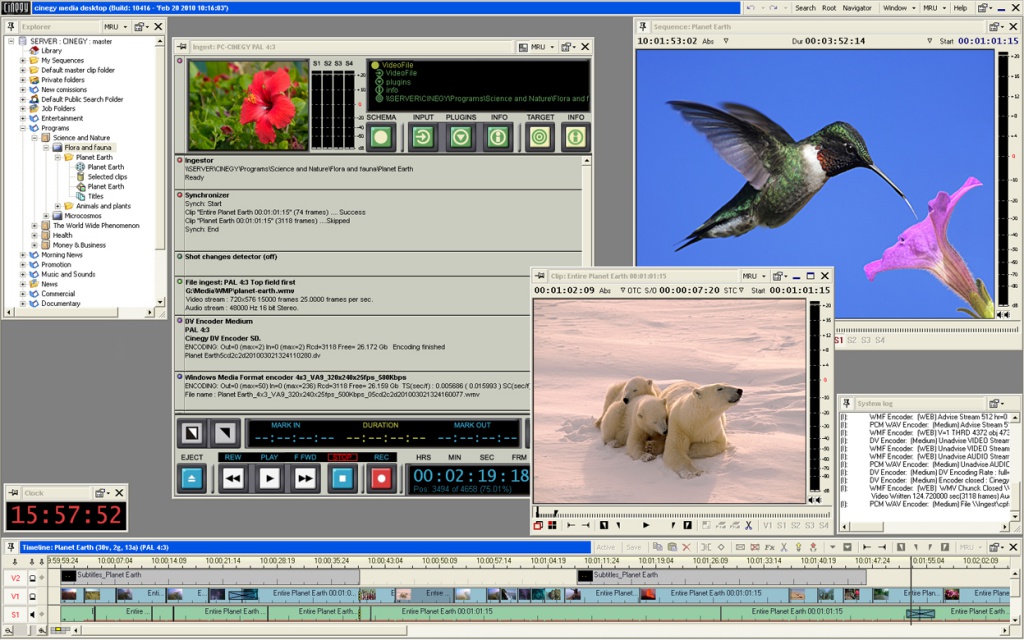Stop playback with the STOP button
The width and height of the screenshot is (1024, 640).
342,479
